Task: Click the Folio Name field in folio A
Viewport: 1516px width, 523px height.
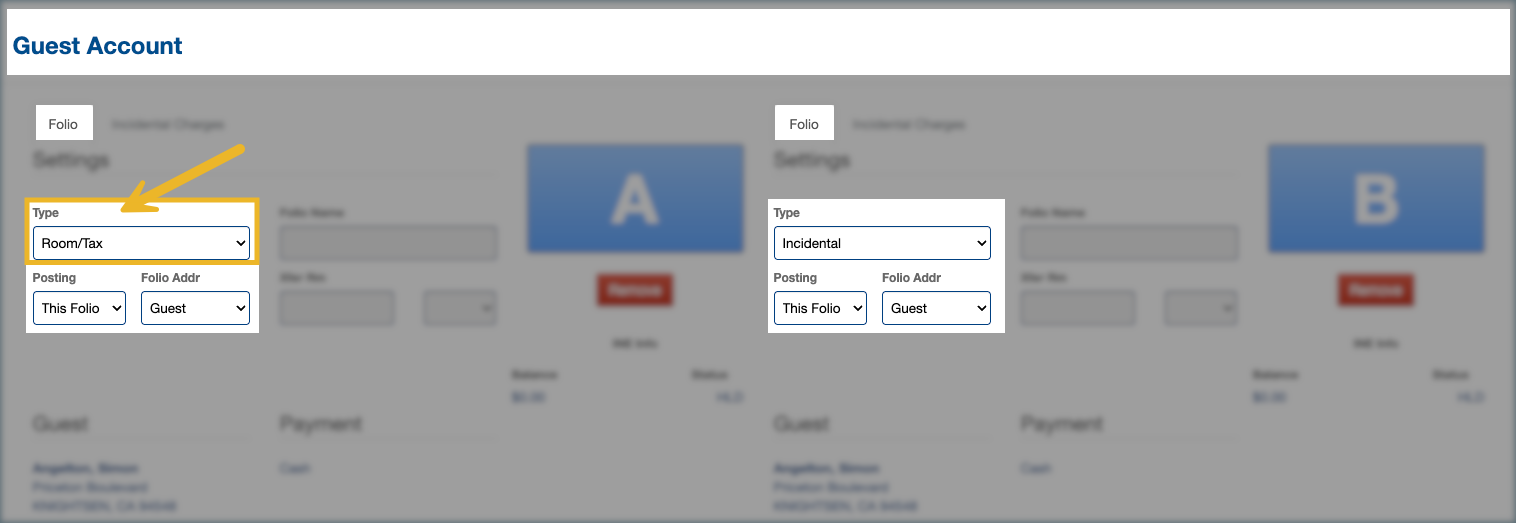Action: (x=388, y=243)
